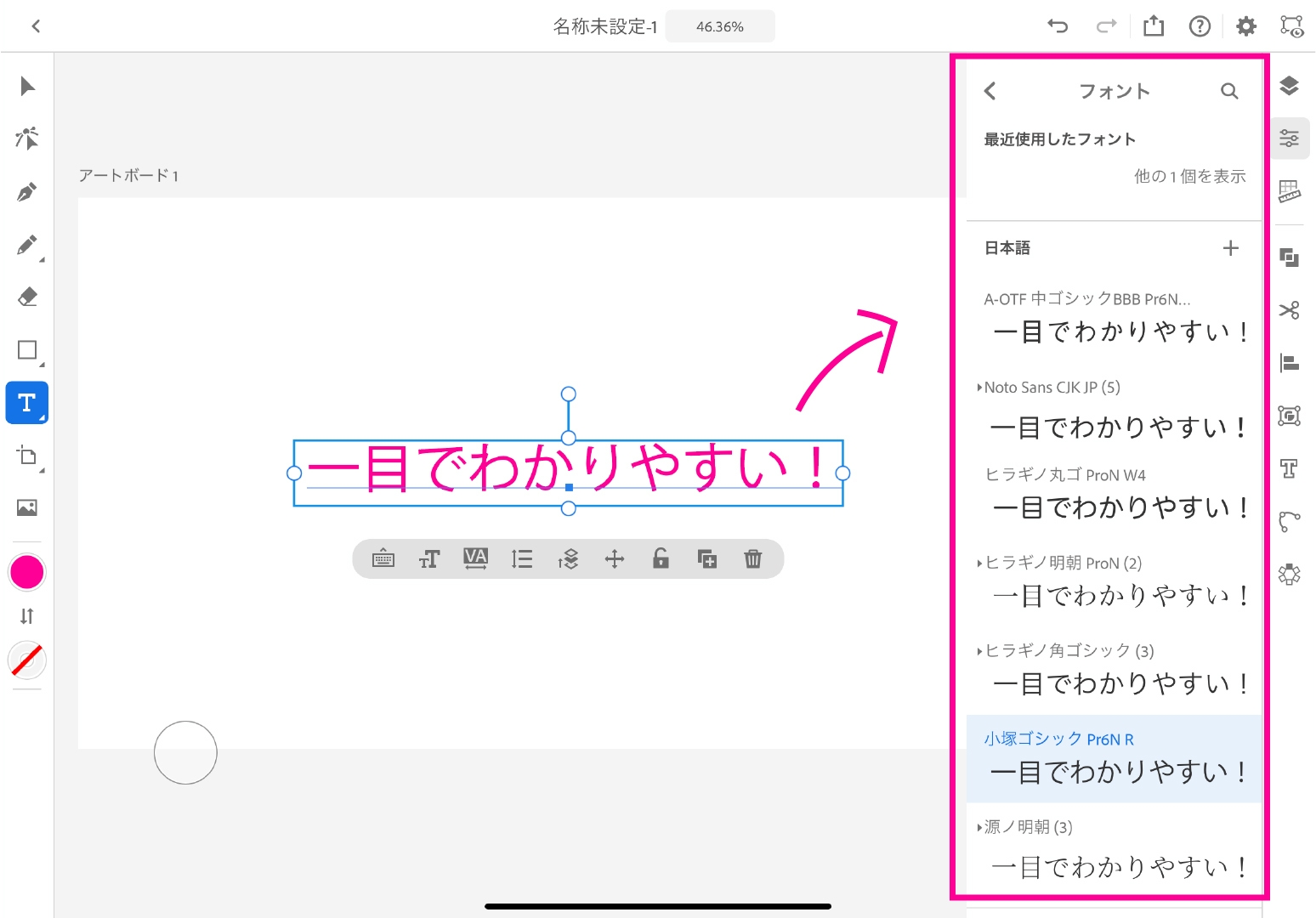This screenshot has width=1316, height=918.
Task: Toggle the lock icon for the text object
Action: 661,558
